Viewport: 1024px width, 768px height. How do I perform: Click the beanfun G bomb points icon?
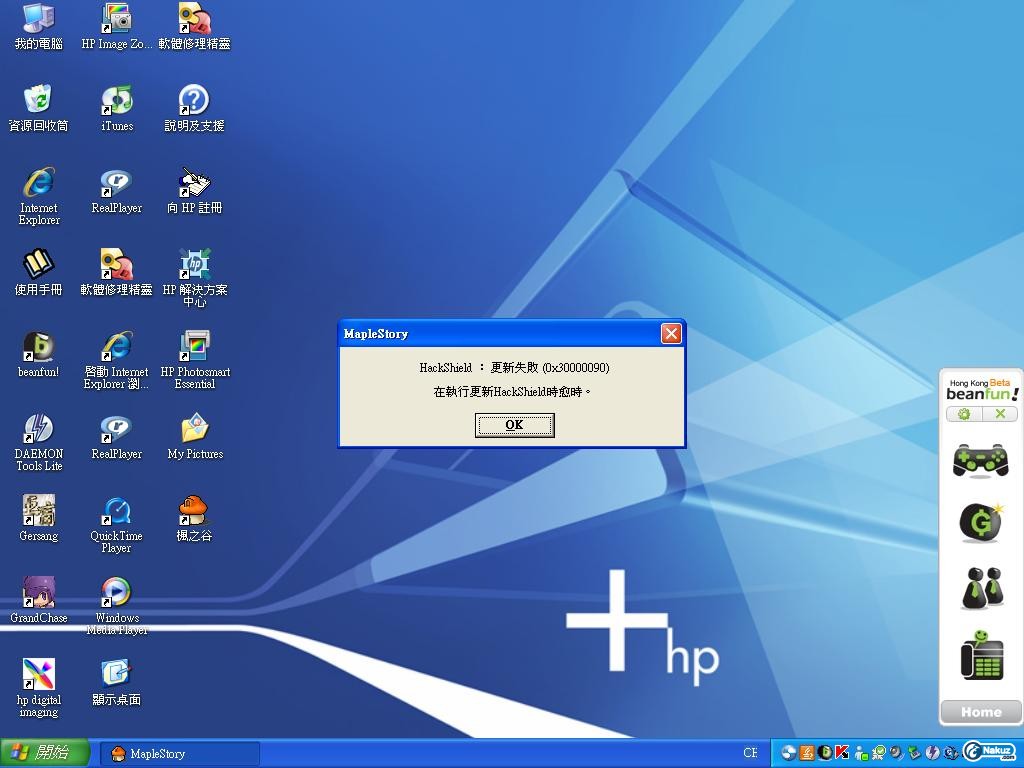point(979,522)
